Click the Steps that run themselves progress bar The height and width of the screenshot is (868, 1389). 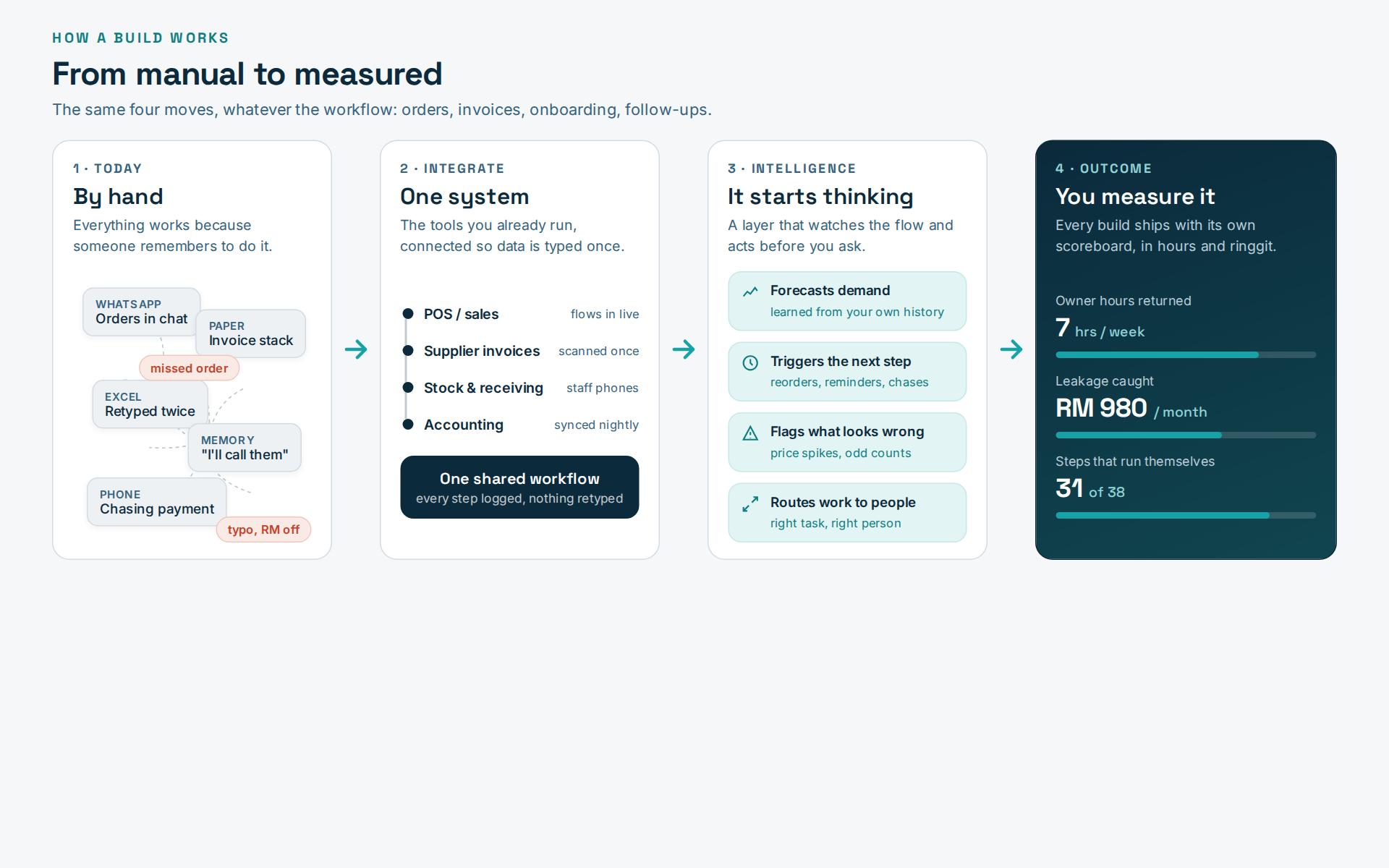[x=1186, y=515]
